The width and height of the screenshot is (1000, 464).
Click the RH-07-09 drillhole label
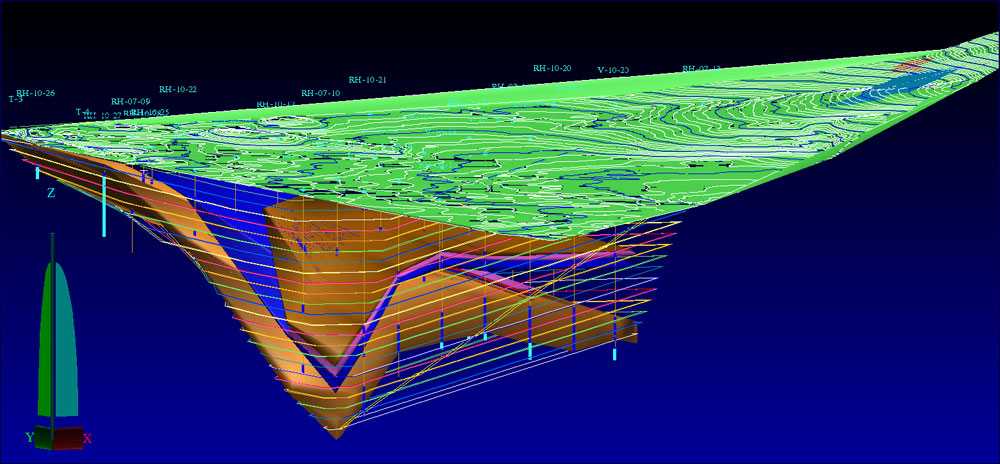130,101
